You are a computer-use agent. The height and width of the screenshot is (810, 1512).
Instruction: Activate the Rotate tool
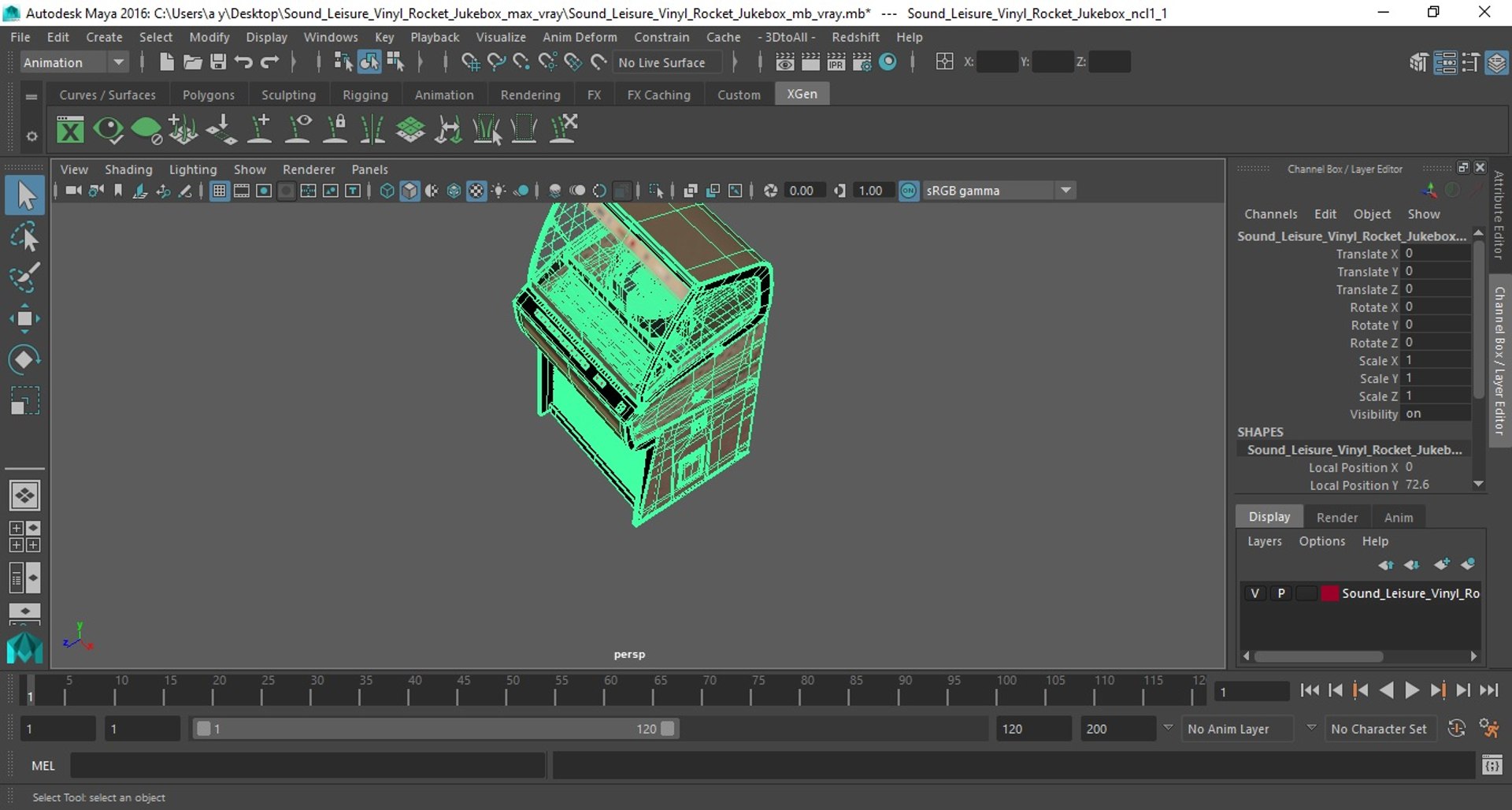coord(24,359)
